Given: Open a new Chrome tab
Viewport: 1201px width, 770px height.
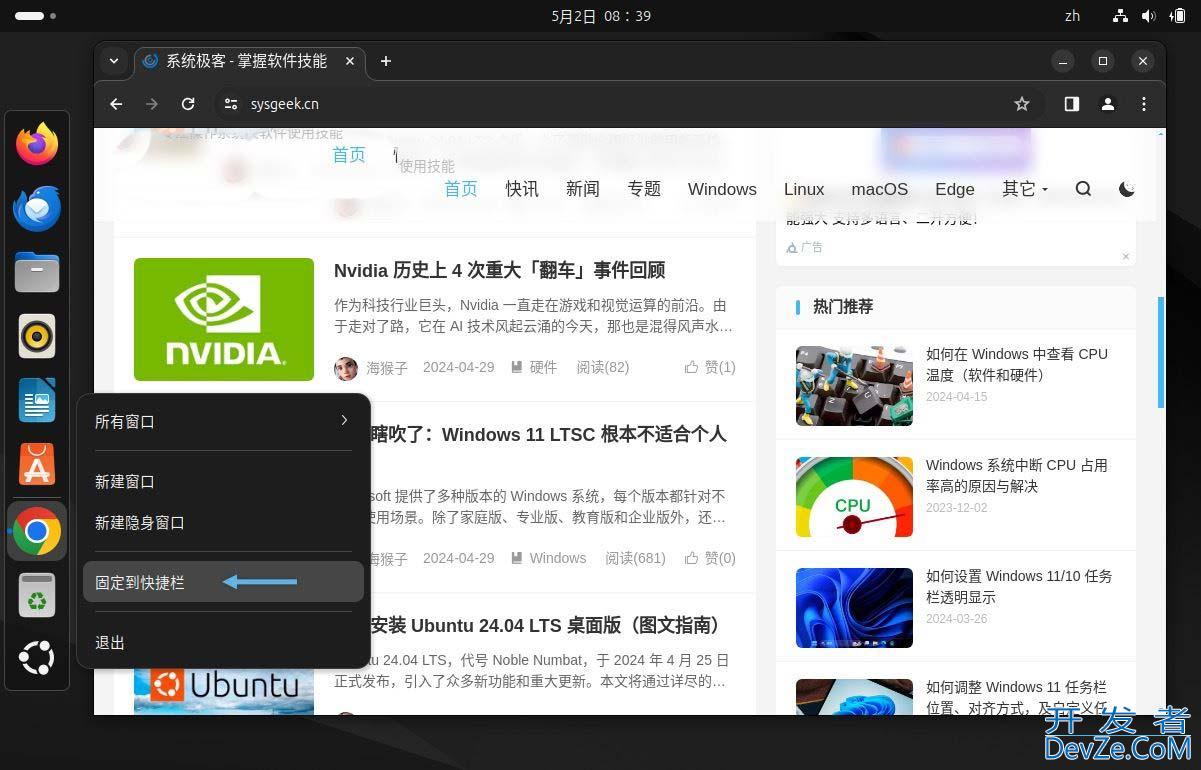Looking at the screenshot, I should pos(386,61).
